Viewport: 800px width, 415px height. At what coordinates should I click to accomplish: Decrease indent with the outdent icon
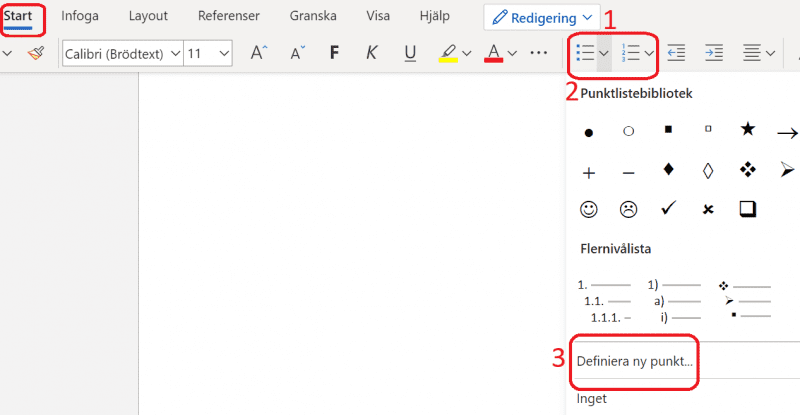pyautogui.click(x=676, y=53)
